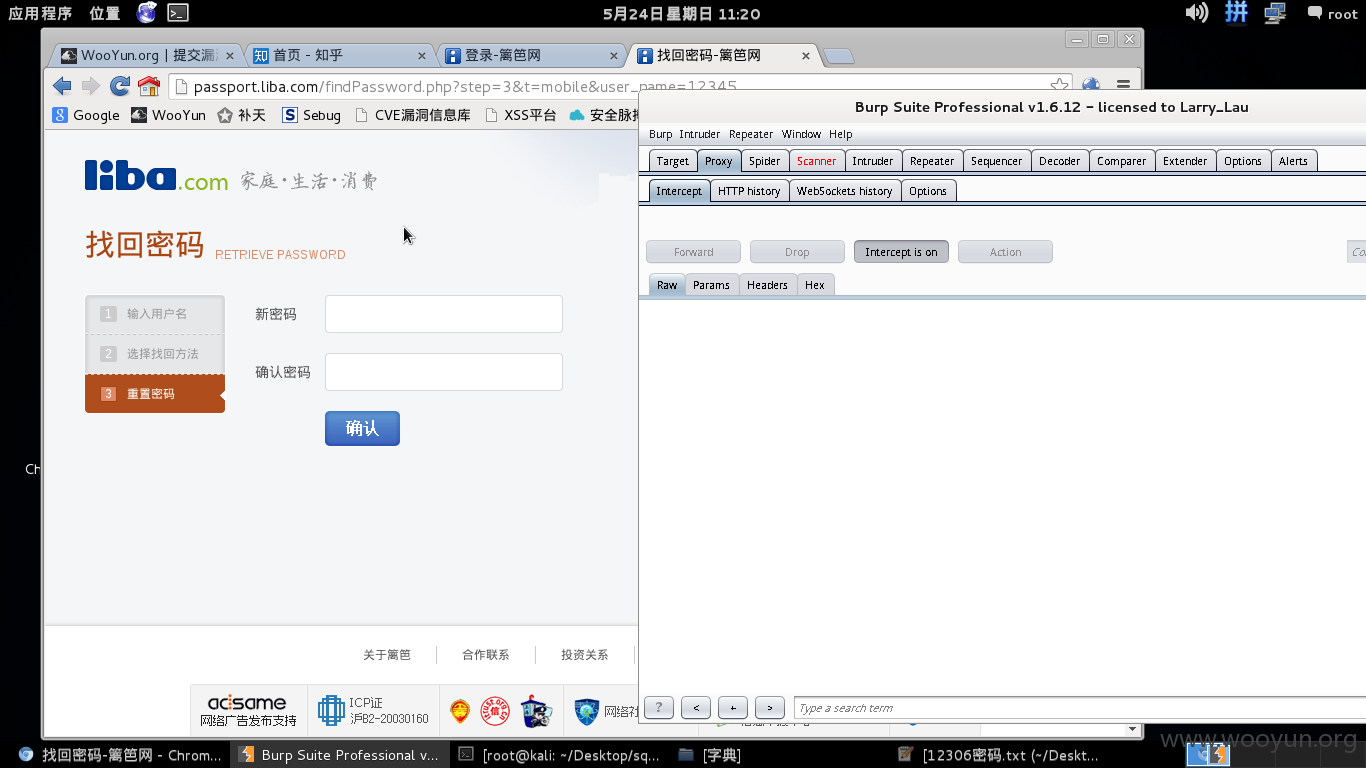The image size is (1366, 768).
Task: Click Chrome back arrow button
Action: click(62, 86)
